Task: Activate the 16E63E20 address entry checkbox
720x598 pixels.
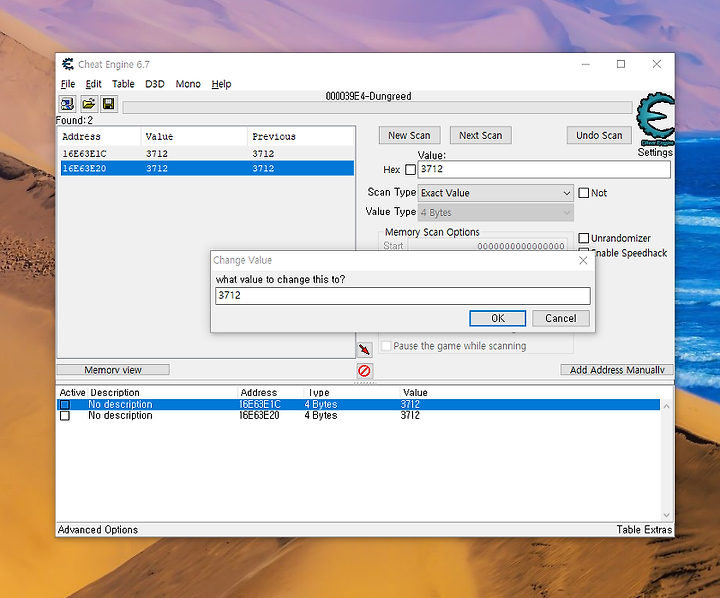Action: pyautogui.click(x=65, y=416)
